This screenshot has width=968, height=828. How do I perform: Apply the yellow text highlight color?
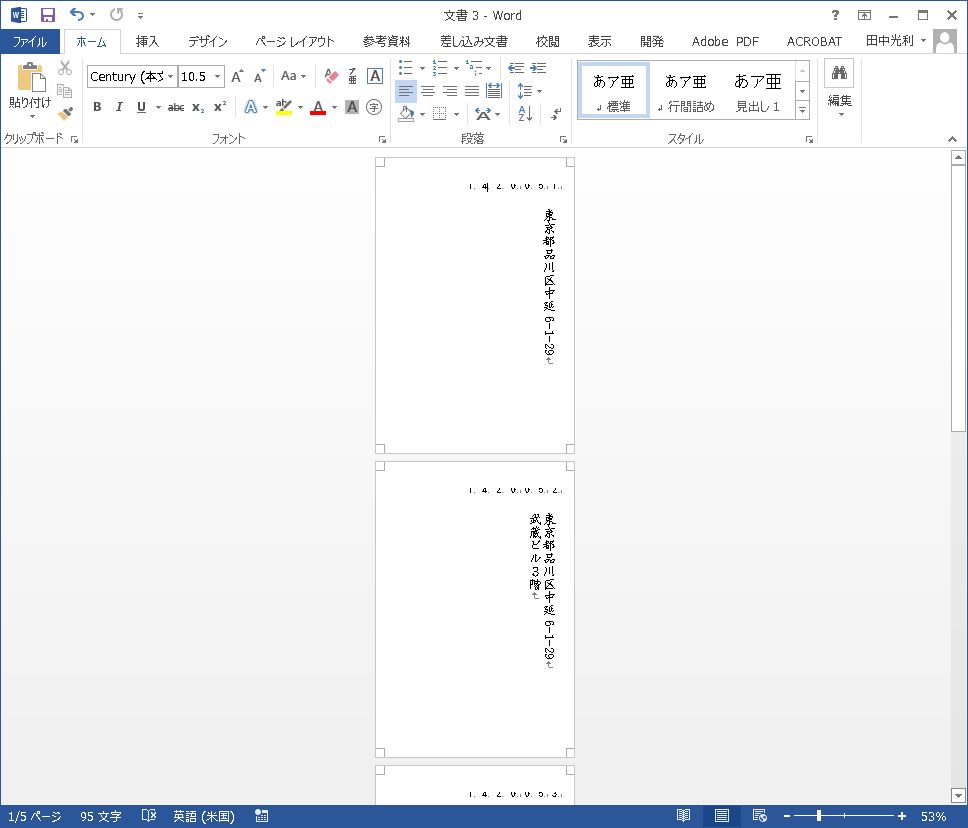click(x=283, y=107)
